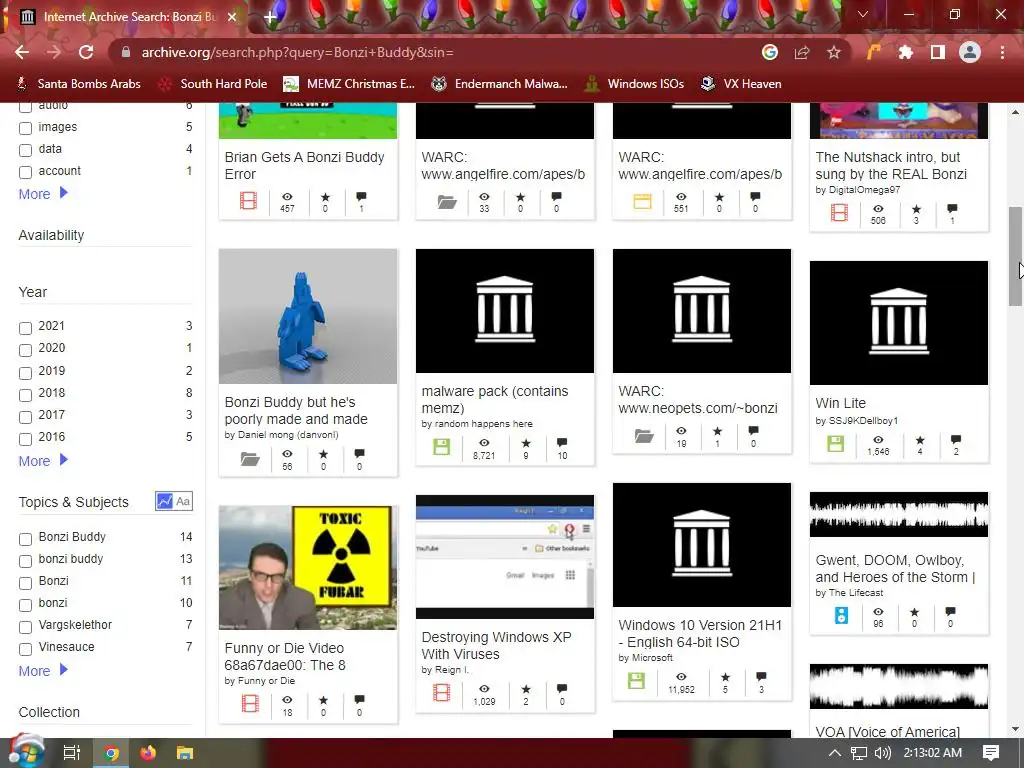Bookmark this page with star icon
This screenshot has width=1024, height=768.
(834, 52)
